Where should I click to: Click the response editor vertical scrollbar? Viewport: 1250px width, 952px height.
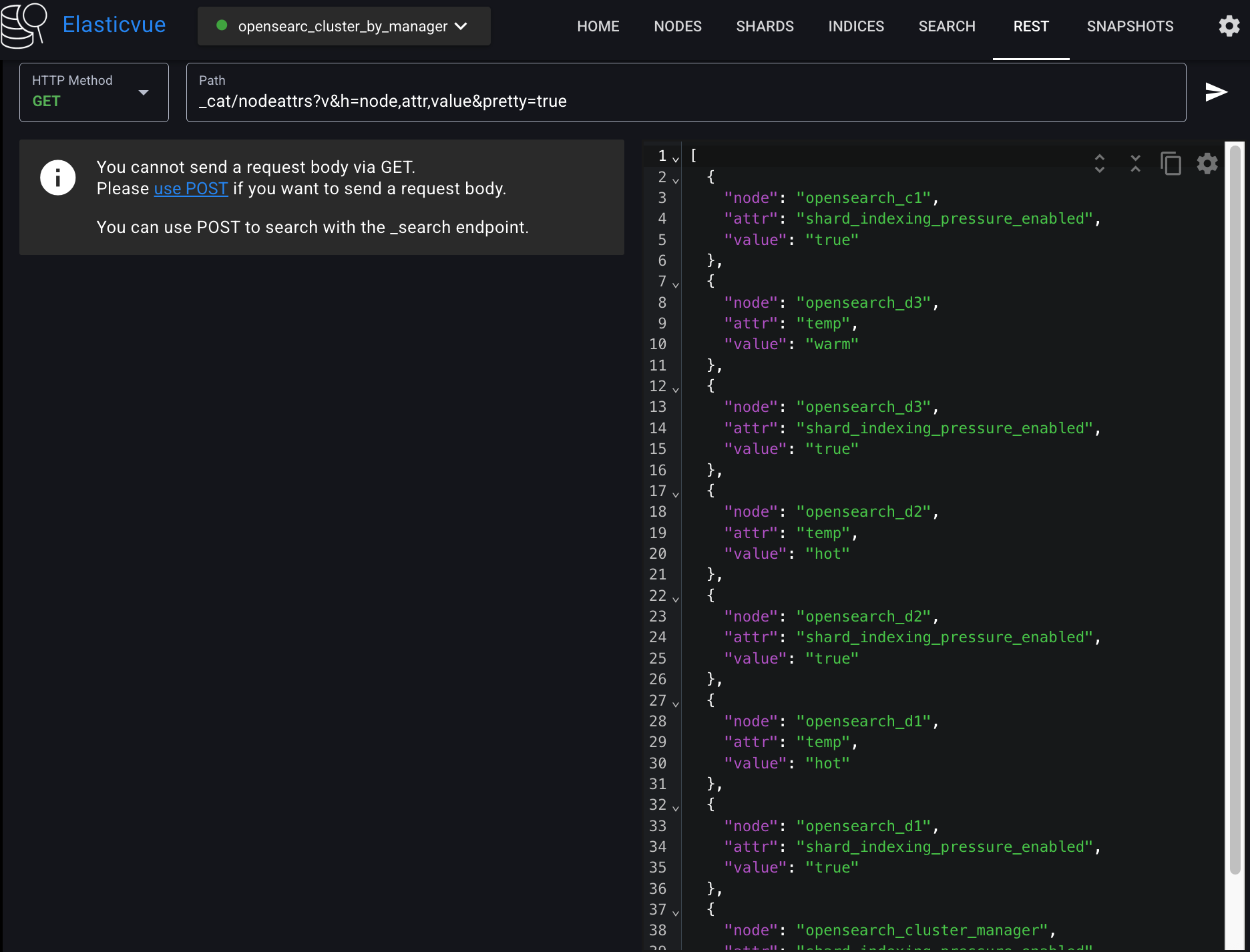(1235, 509)
